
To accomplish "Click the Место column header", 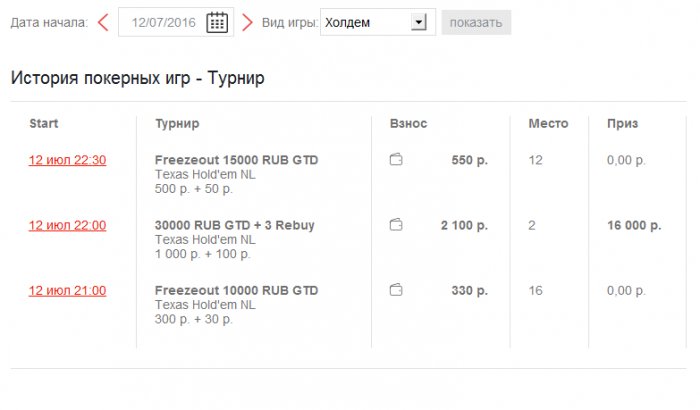I will (x=548, y=123).
